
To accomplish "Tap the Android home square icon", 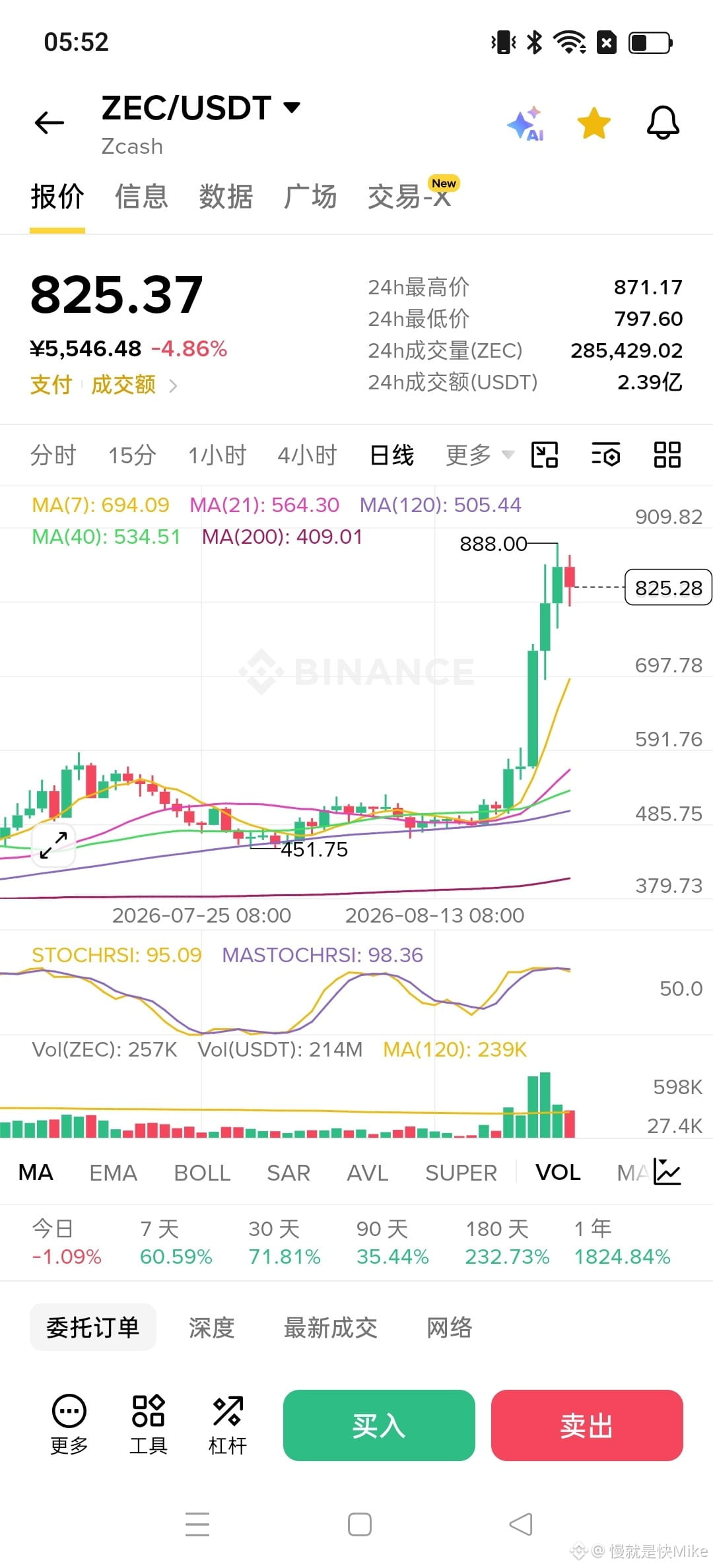I will [x=360, y=1524].
